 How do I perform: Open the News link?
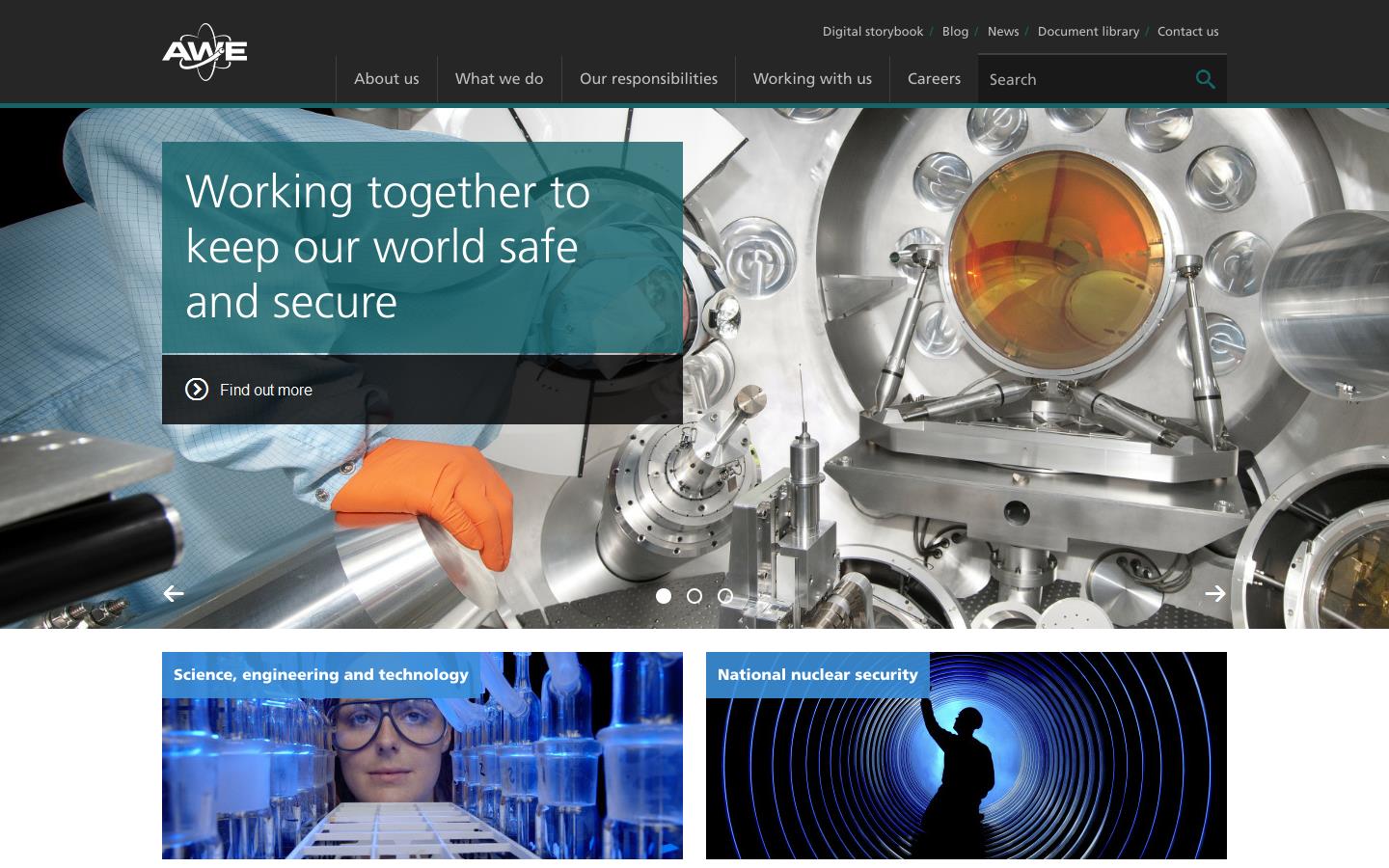tap(1003, 32)
